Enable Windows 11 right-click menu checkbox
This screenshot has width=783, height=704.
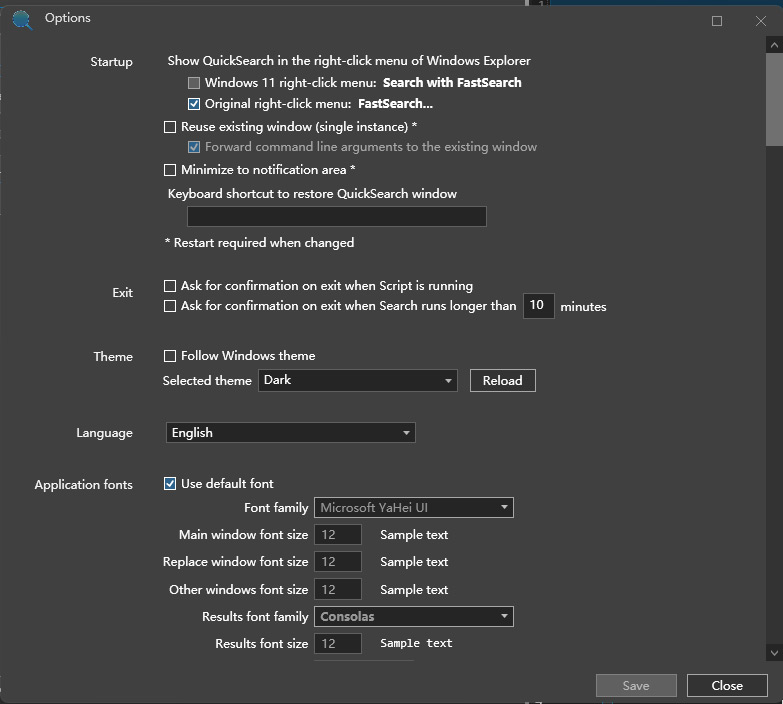click(194, 82)
